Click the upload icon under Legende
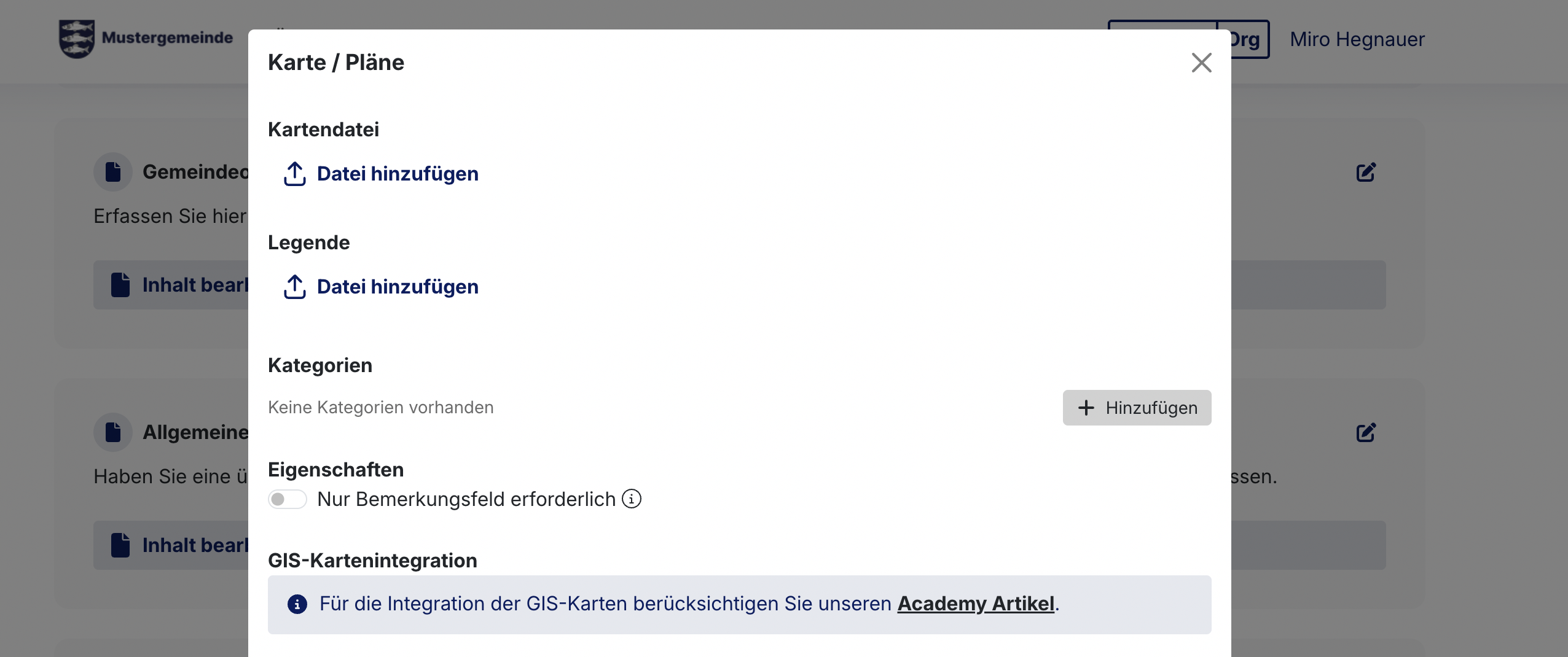Image resolution: width=1568 pixels, height=657 pixels. point(295,287)
